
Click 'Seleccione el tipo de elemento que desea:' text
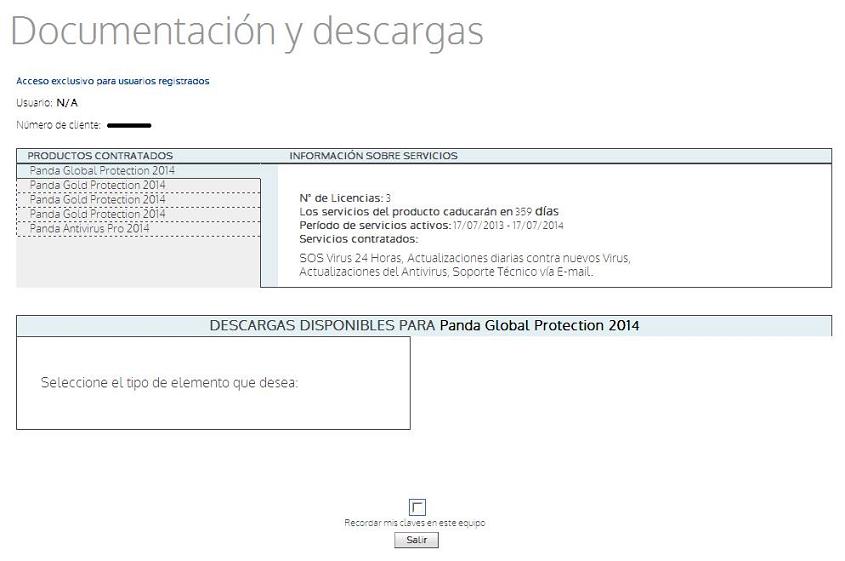coord(169,383)
